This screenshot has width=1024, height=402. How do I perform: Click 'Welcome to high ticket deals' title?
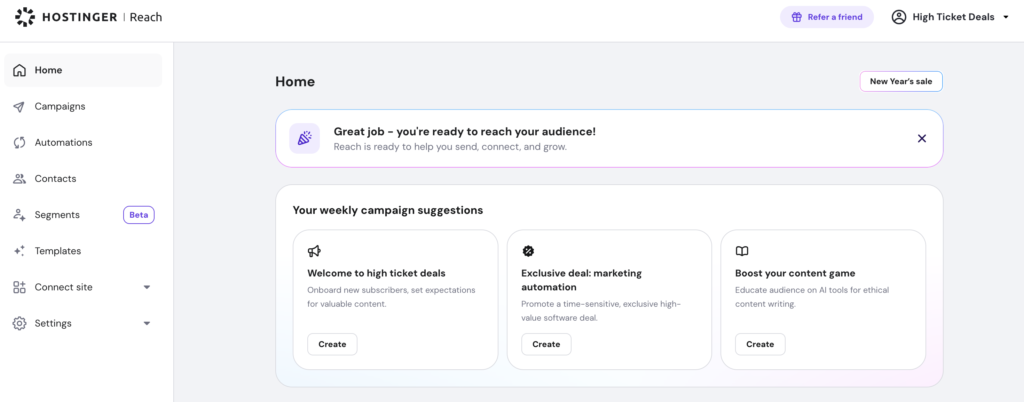point(376,273)
